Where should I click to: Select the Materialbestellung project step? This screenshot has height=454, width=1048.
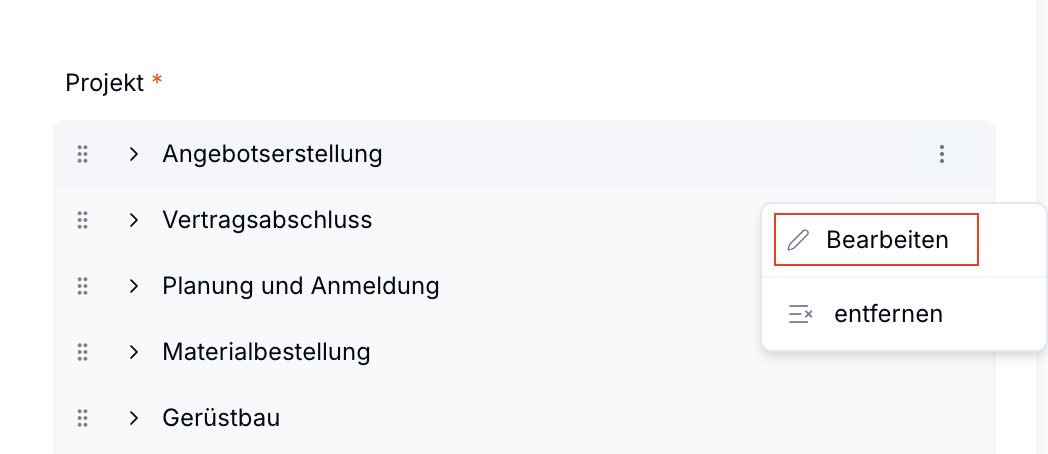266,352
